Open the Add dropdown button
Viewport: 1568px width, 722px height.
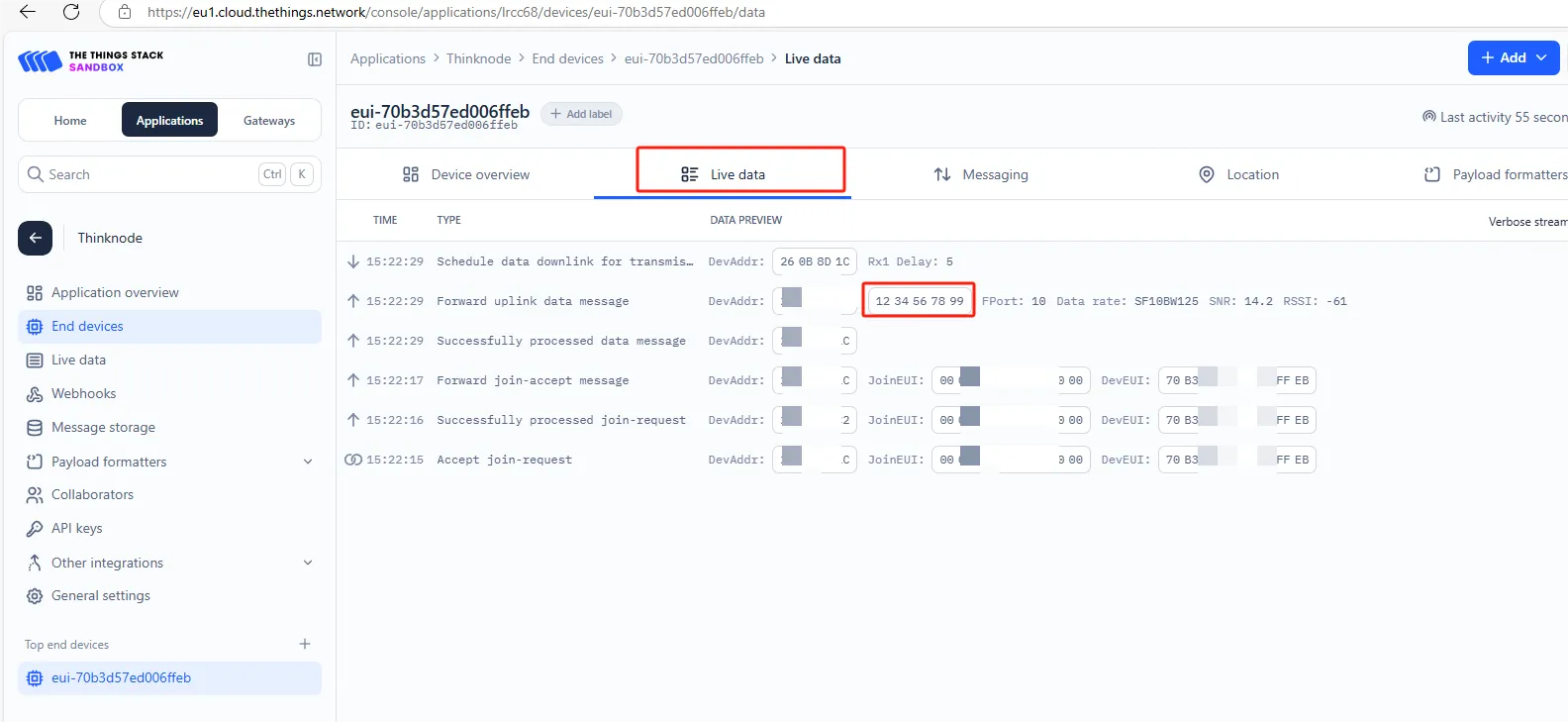(1513, 57)
